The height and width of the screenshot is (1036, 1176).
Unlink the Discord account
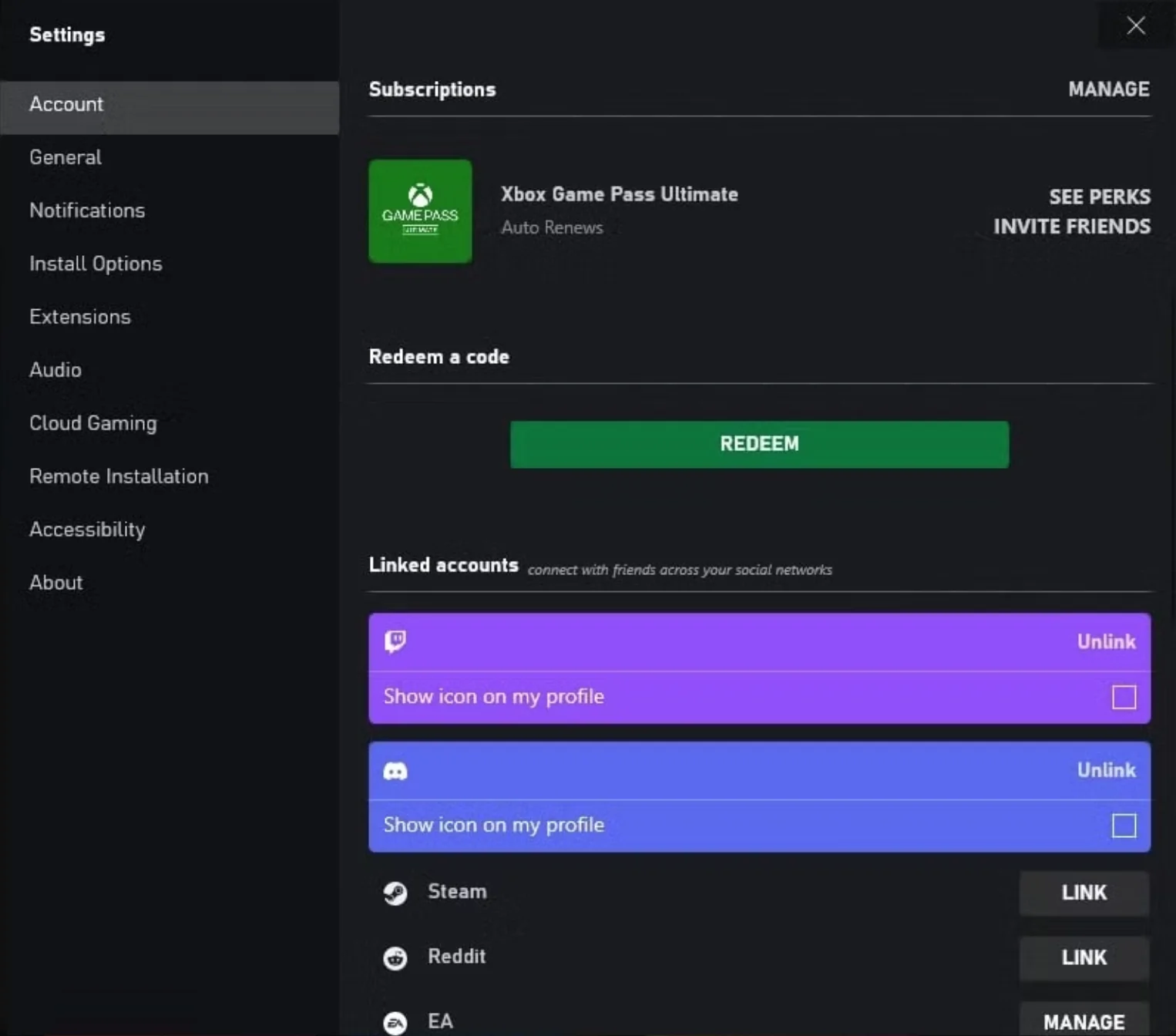pos(1106,771)
